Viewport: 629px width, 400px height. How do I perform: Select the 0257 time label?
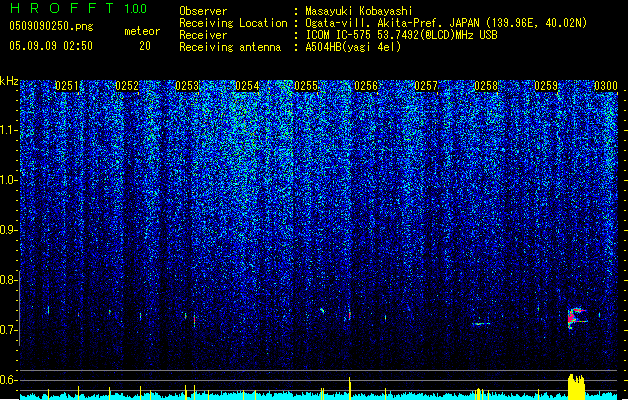tap(426, 86)
